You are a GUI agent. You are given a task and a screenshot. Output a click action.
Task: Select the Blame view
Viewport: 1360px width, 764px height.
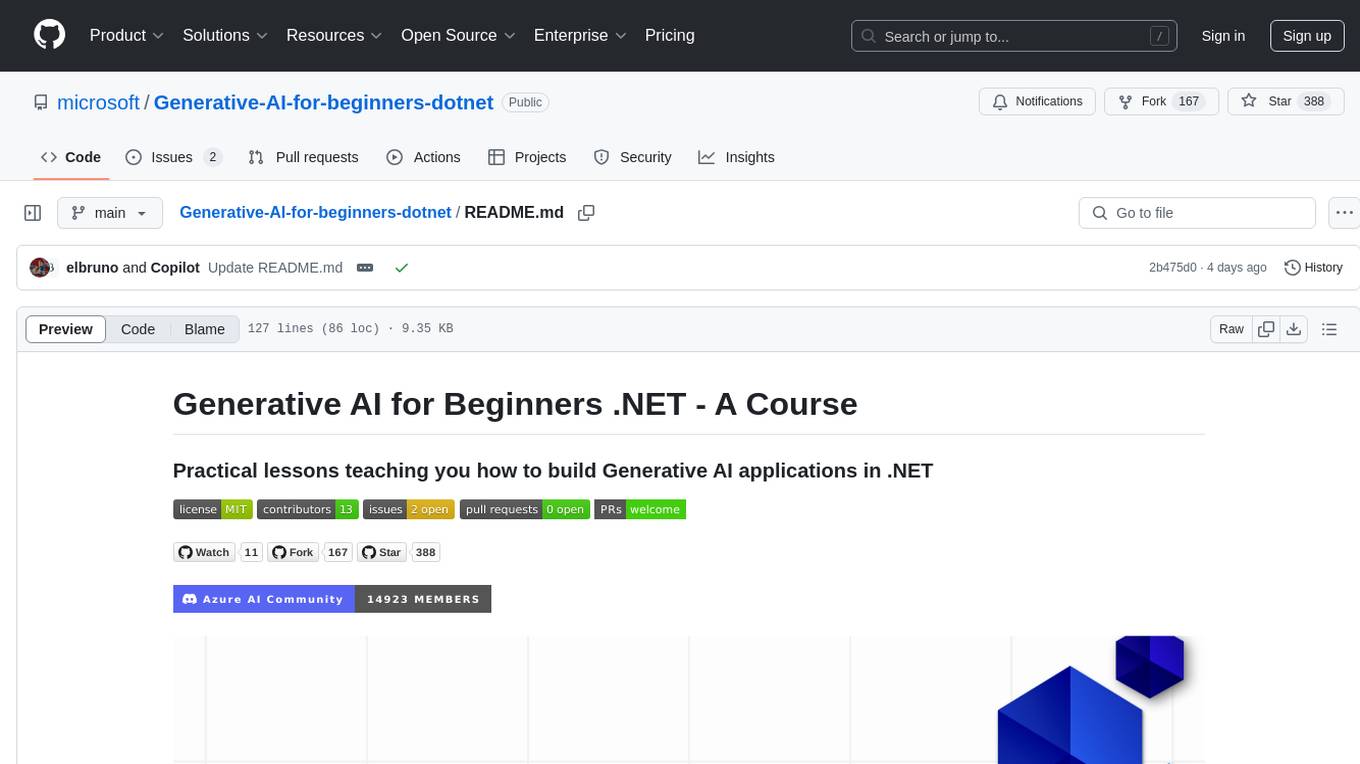click(204, 329)
